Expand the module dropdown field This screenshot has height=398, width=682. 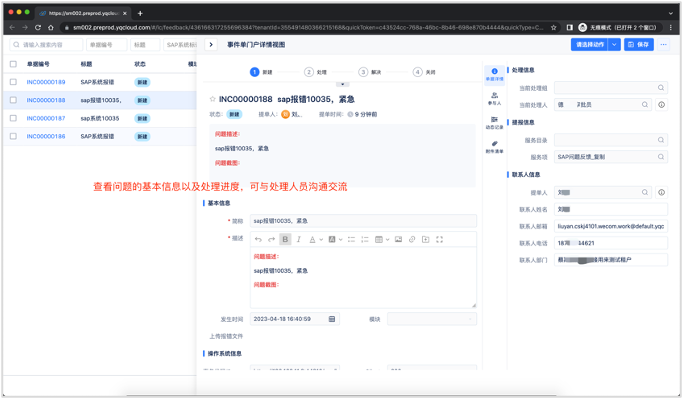(431, 319)
